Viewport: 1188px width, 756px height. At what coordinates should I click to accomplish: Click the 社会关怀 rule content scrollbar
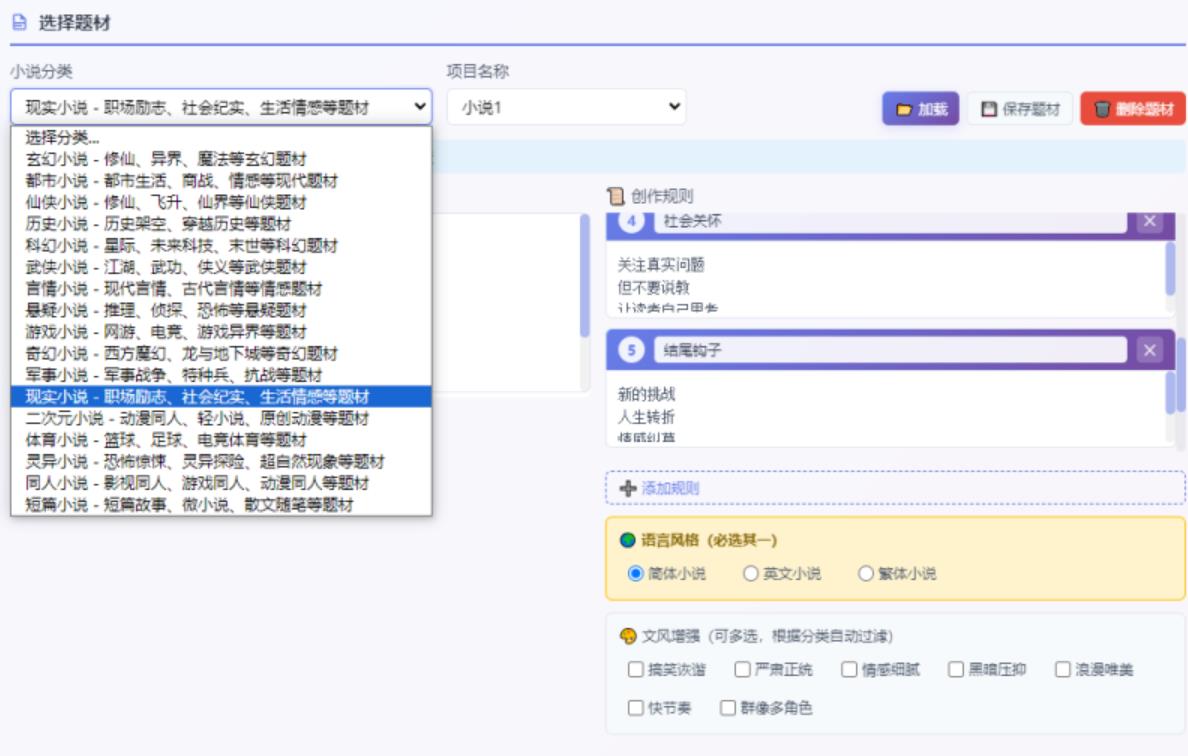tap(1170, 267)
